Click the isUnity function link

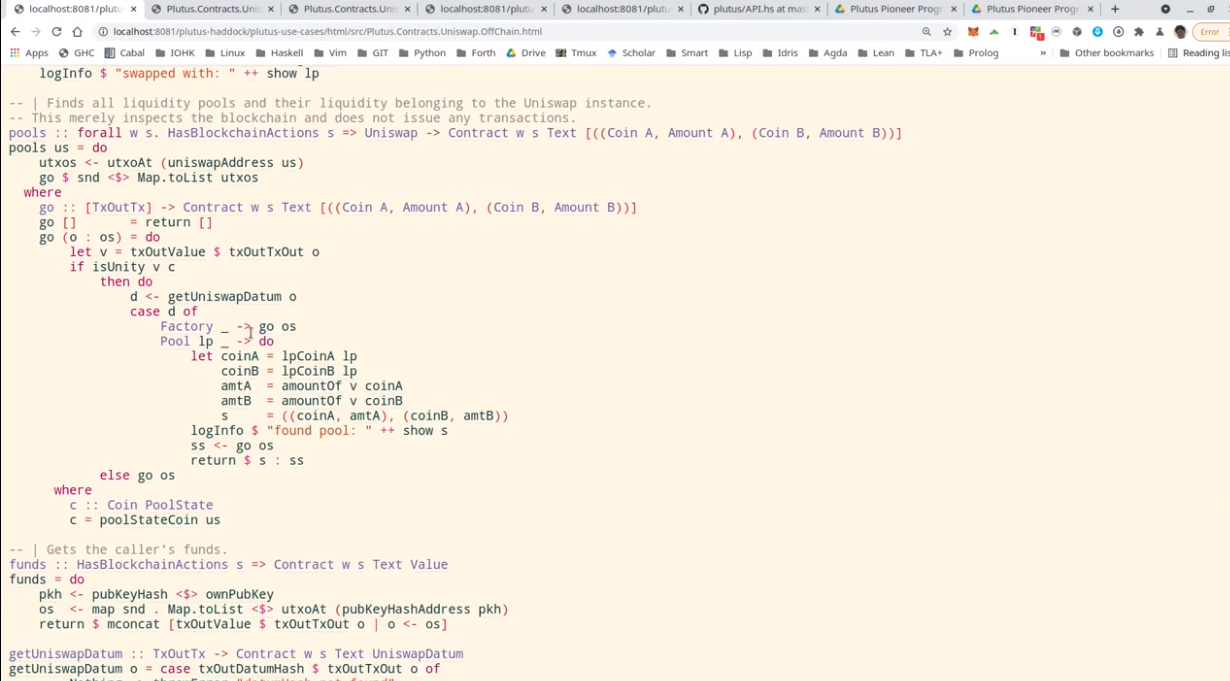coord(119,267)
